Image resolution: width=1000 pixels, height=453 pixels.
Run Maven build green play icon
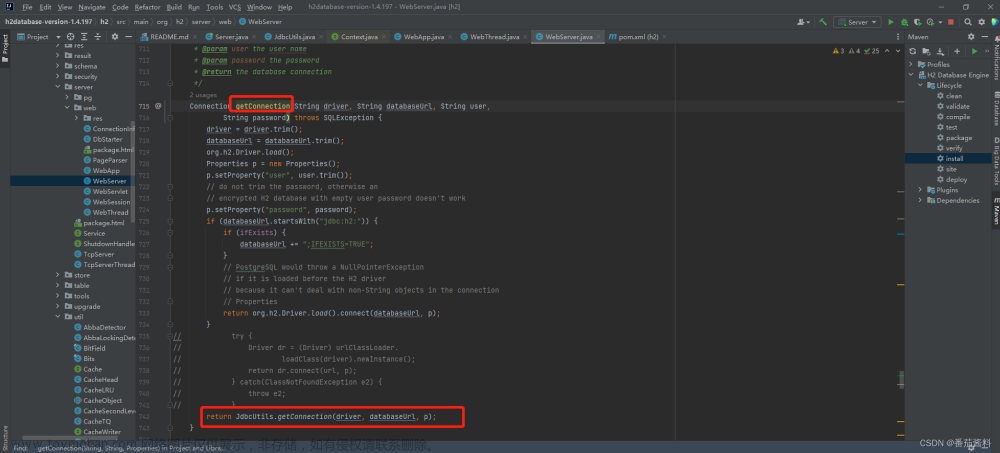tap(974, 50)
